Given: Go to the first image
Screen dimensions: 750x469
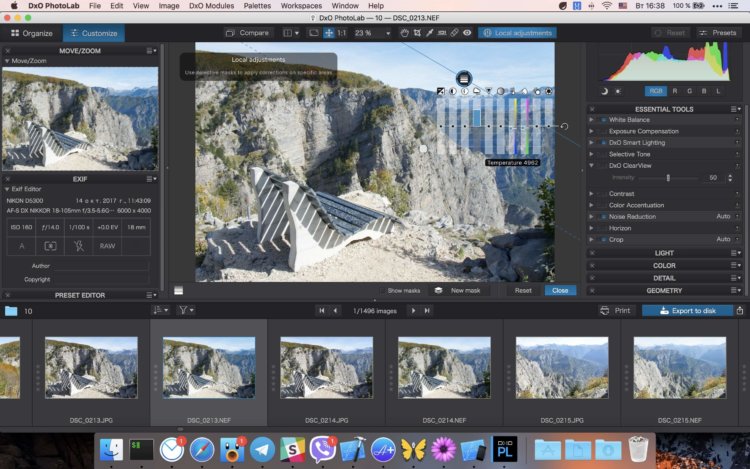Looking at the screenshot, I should coord(322,310).
